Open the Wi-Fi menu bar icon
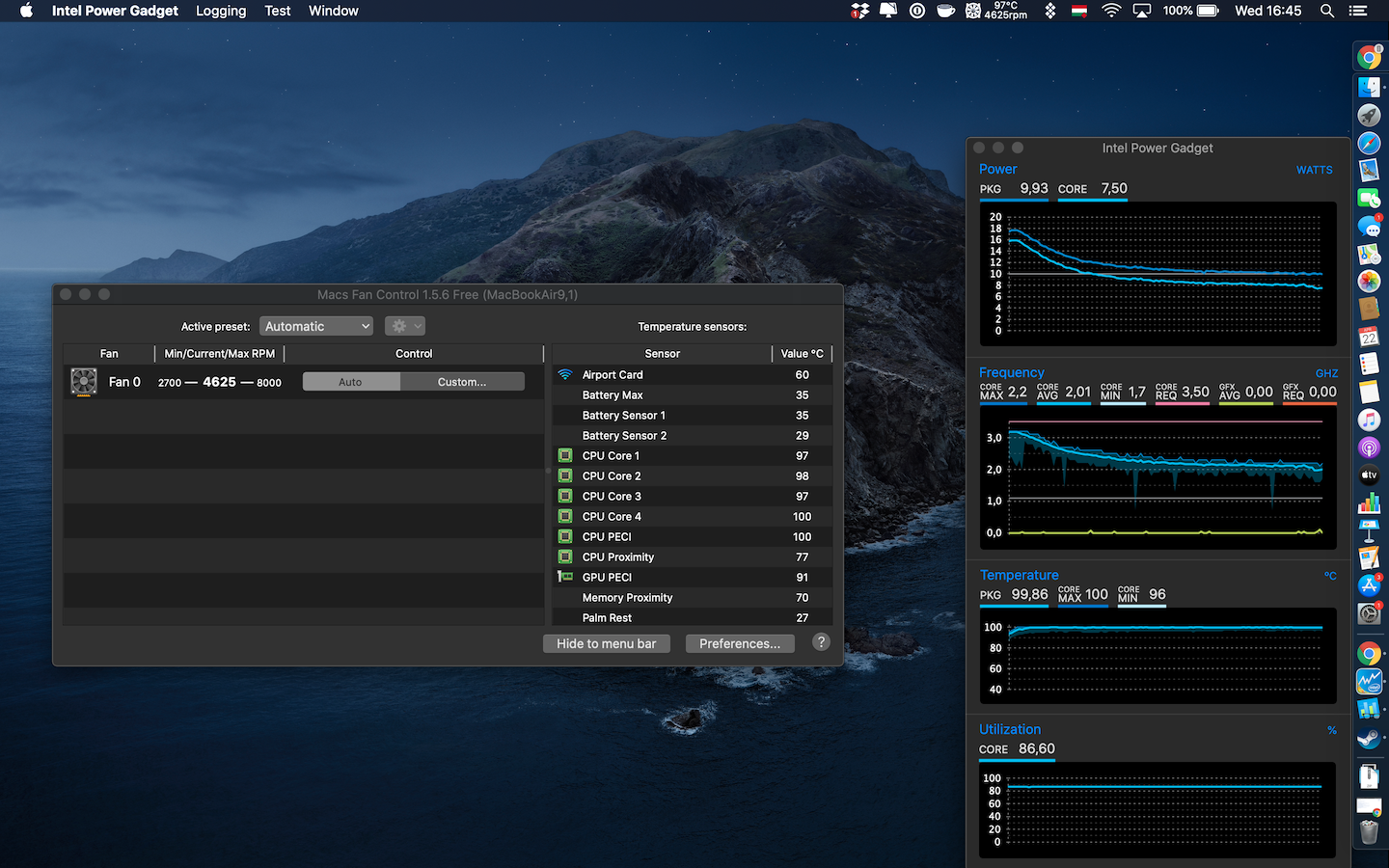Image resolution: width=1389 pixels, height=868 pixels. pyautogui.click(x=1111, y=11)
